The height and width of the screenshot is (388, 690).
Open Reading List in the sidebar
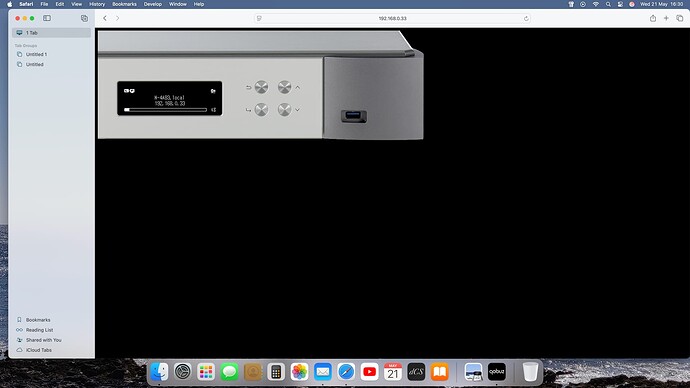click(35, 330)
